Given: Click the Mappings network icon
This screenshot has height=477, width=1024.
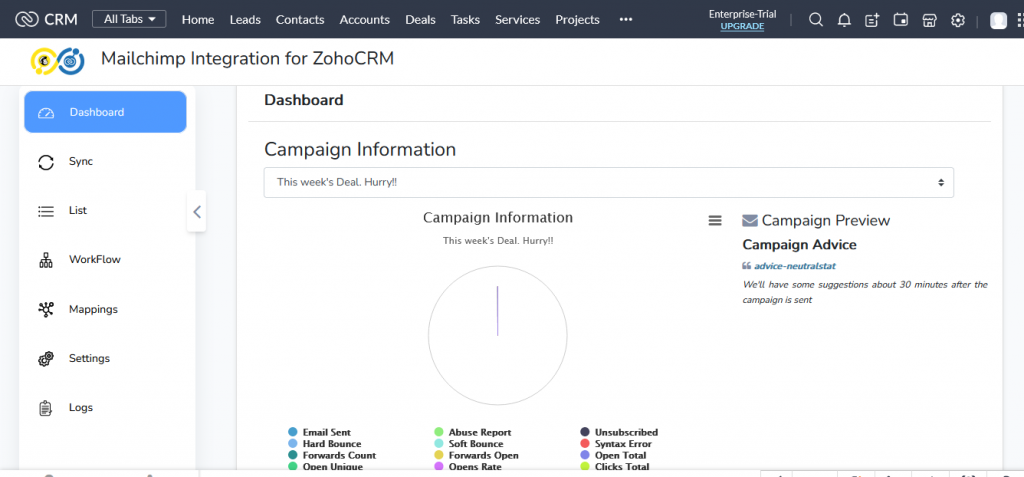Looking at the screenshot, I should click(46, 310).
